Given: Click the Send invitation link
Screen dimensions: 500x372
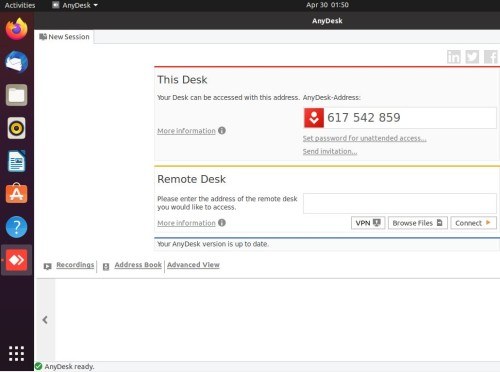Looking at the screenshot, I should (x=330, y=151).
